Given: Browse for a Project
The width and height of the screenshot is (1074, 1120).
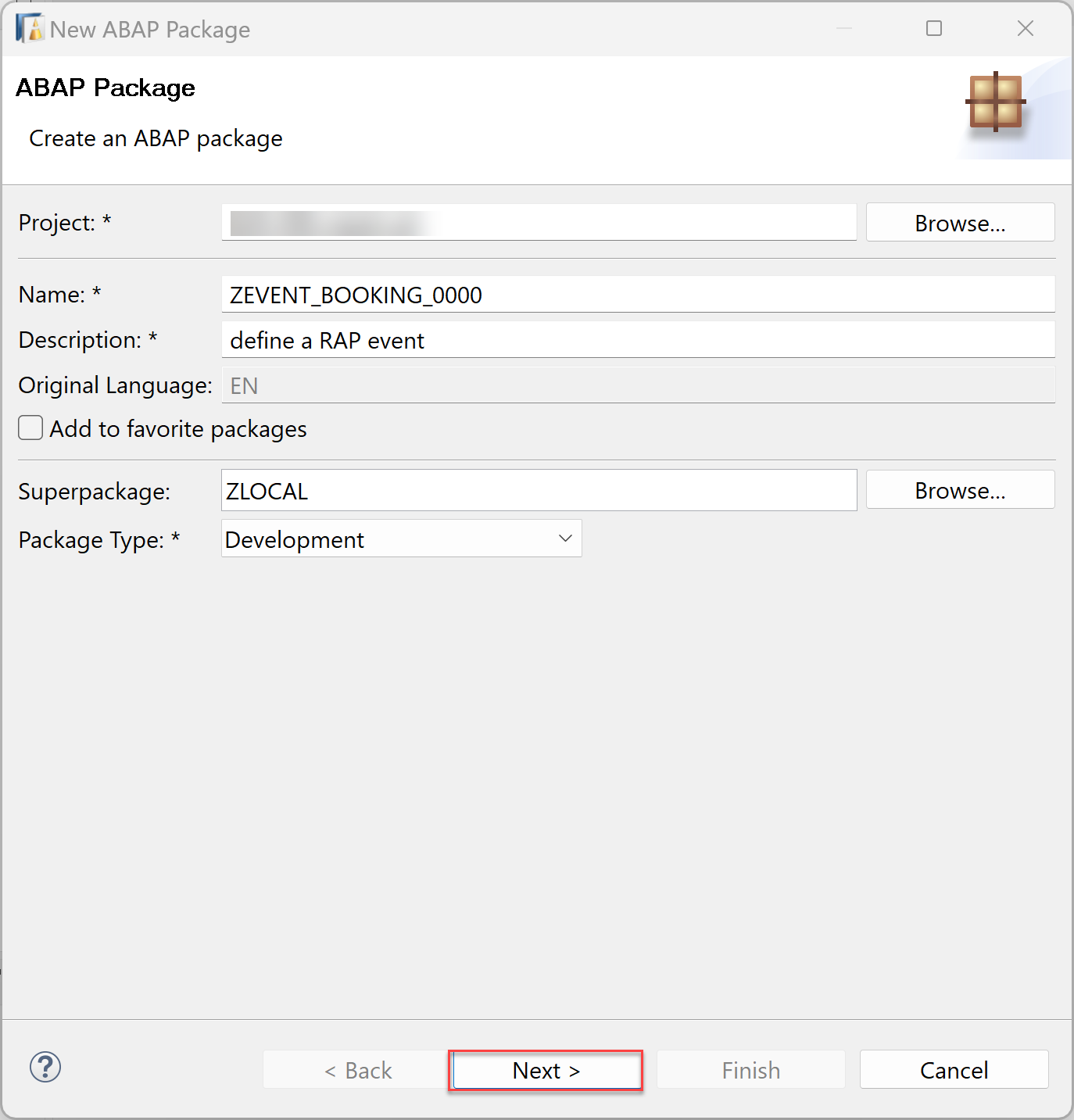Looking at the screenshot, I should [x=960, y=223].
